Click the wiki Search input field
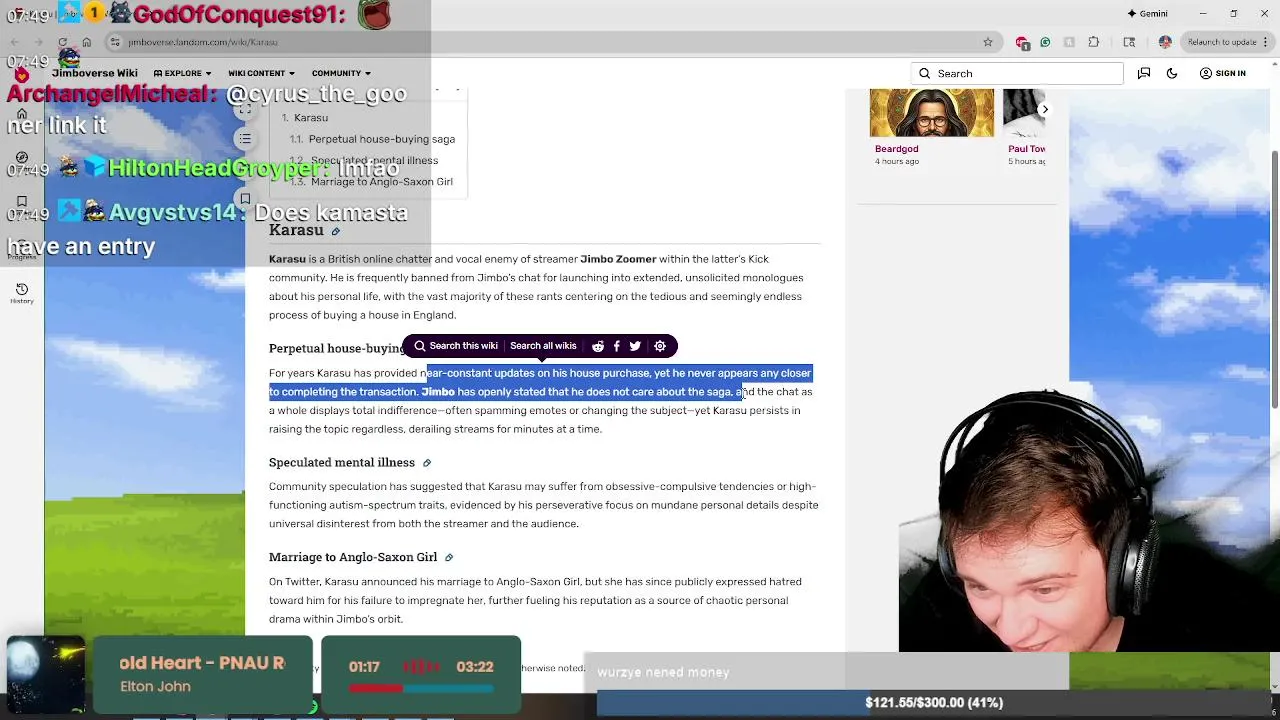Screen dimensions: 1280x720 [x=1016, y=73]
